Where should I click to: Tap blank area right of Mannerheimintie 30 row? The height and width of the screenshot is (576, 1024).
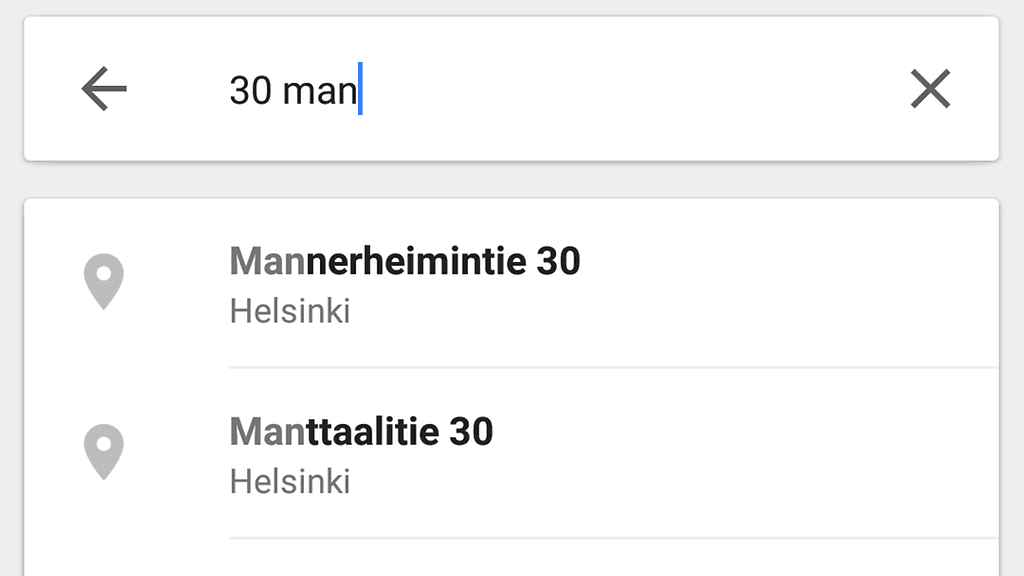pos(800,283)
